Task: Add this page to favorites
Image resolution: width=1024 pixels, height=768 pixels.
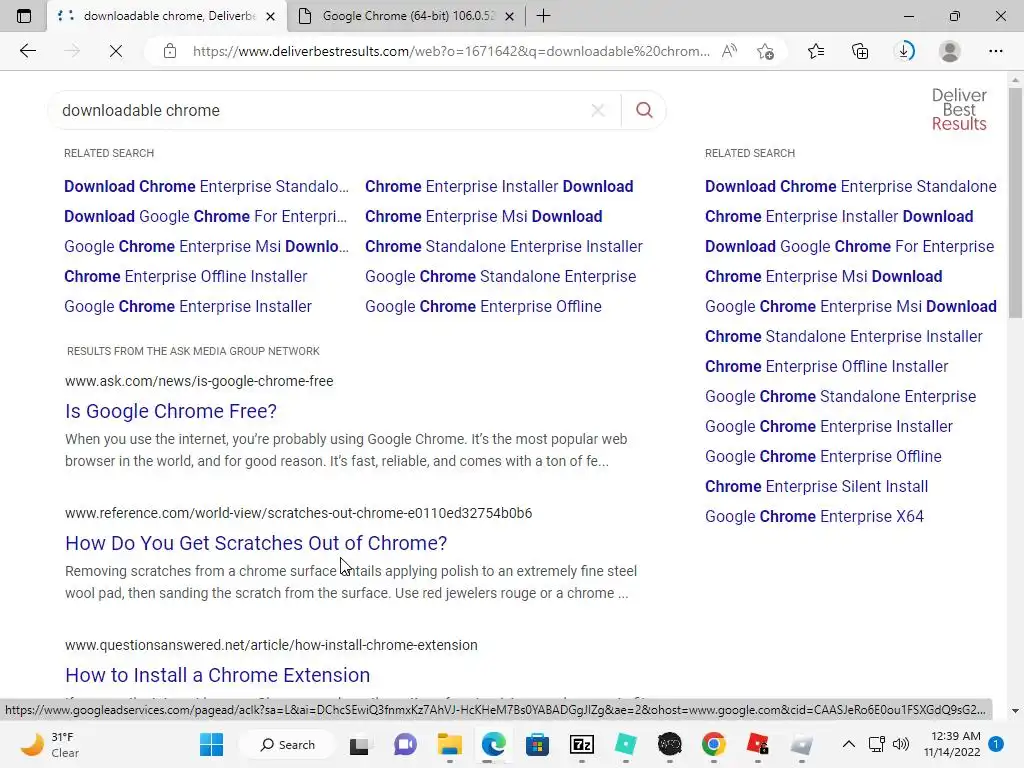Action: (x=765, y=51)
